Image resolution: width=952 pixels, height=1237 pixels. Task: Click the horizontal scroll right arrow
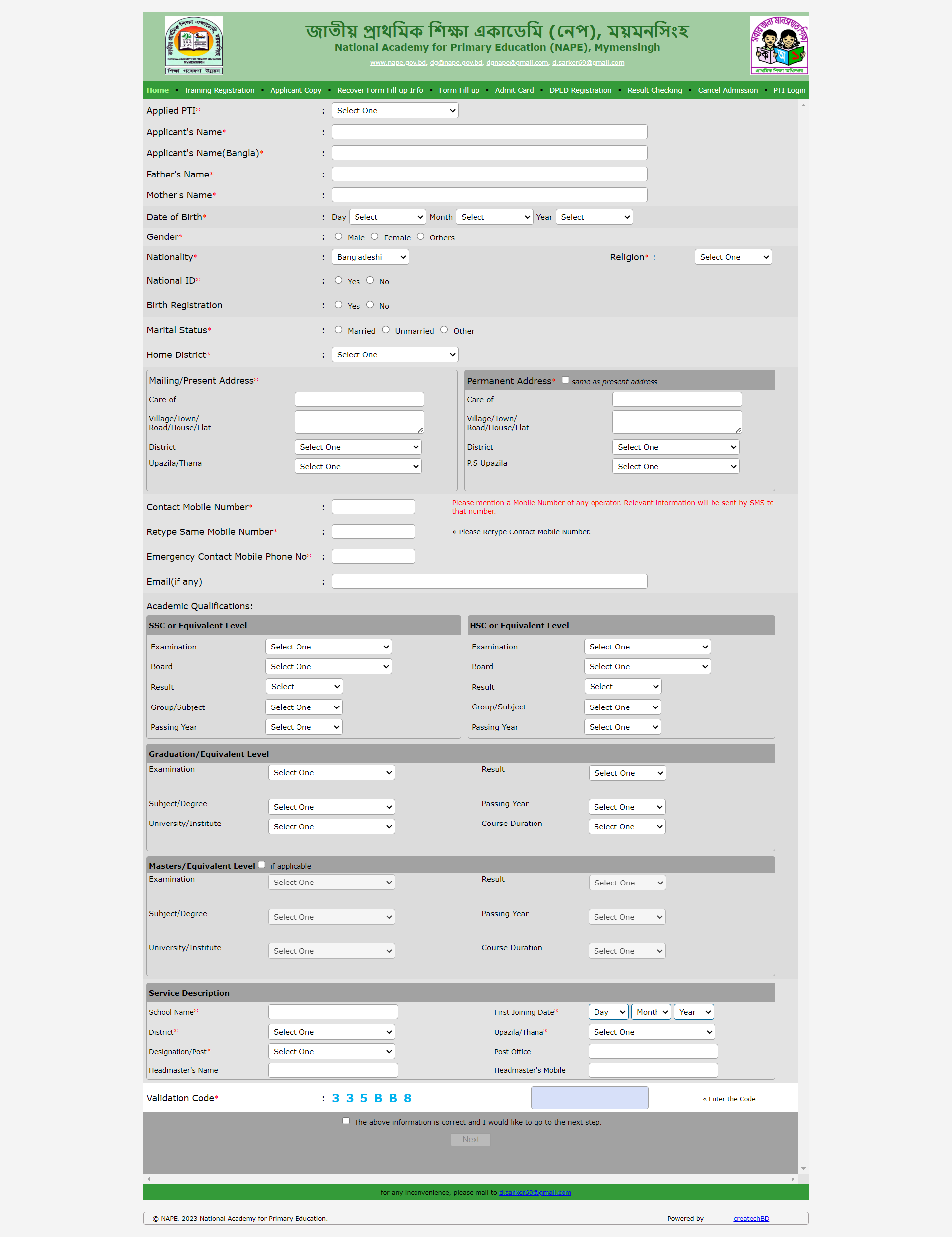(x=793, y=1179)
